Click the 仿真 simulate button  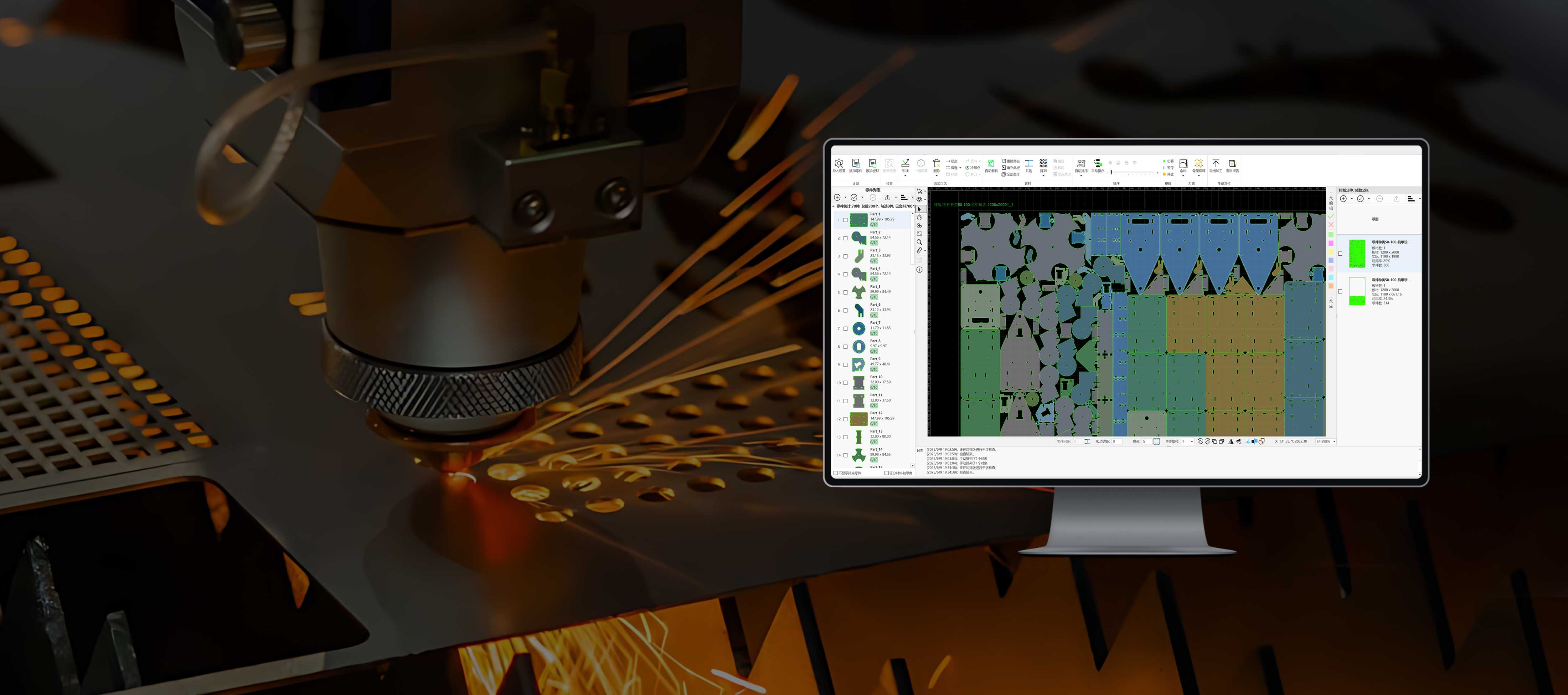(x=1168, y=162)
